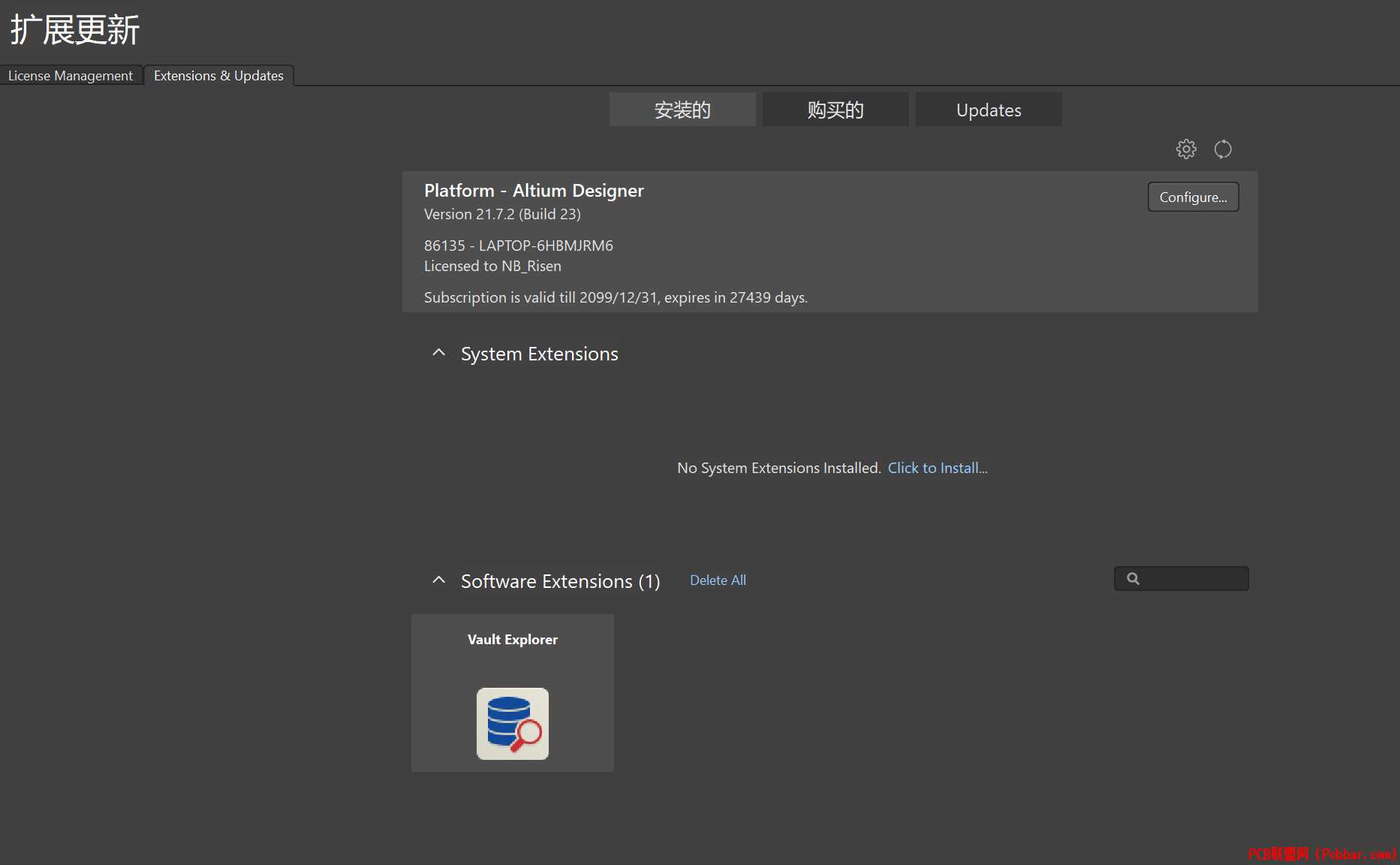Collapse the Software Extensions section
The height and width of the screenshot is (865, 1400).
coord(439,580)
